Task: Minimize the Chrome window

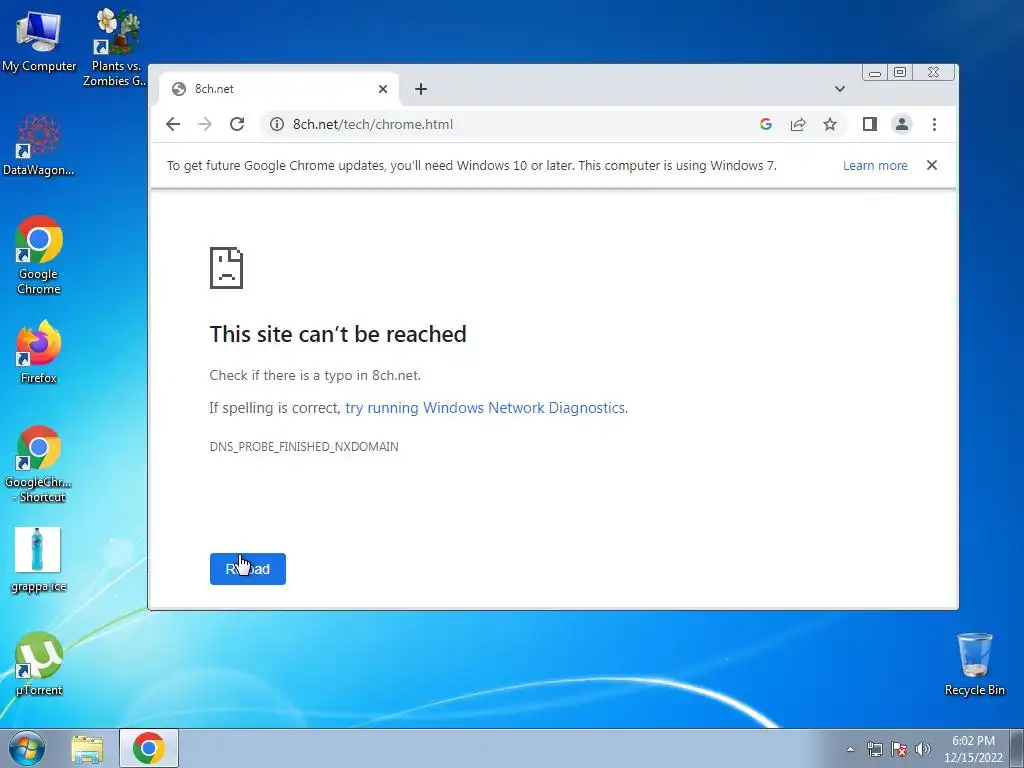Action: pyautogui.click(x=875, y=72)
